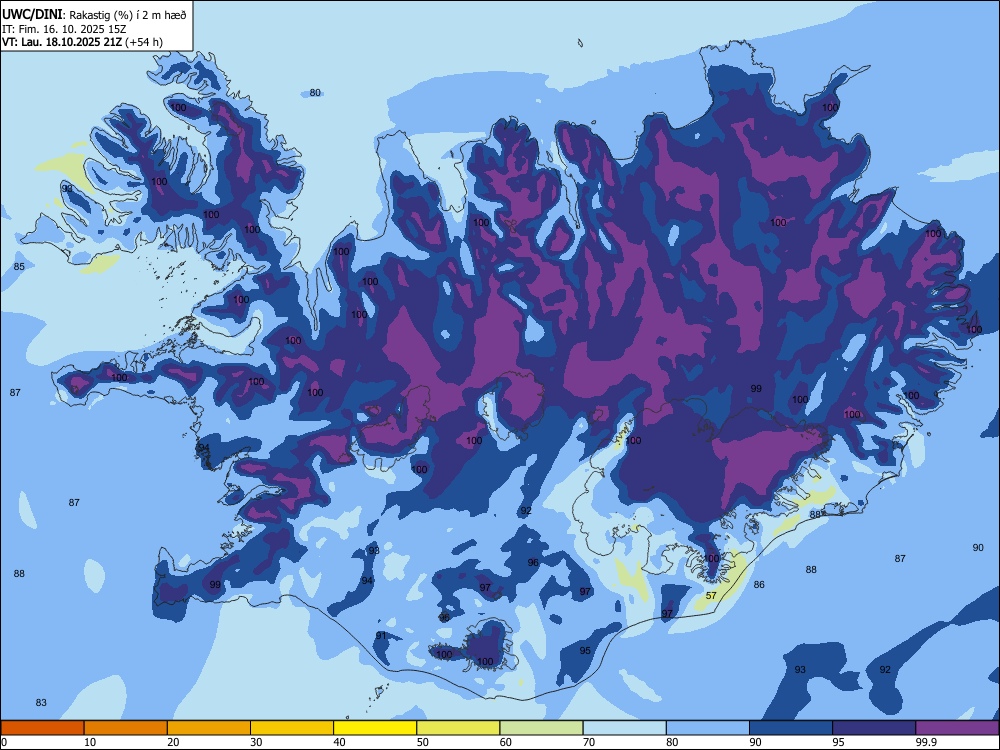Click the dark orange 0–10 legend swatch
Screen dimensions: 1000x750
pos(42,728)
